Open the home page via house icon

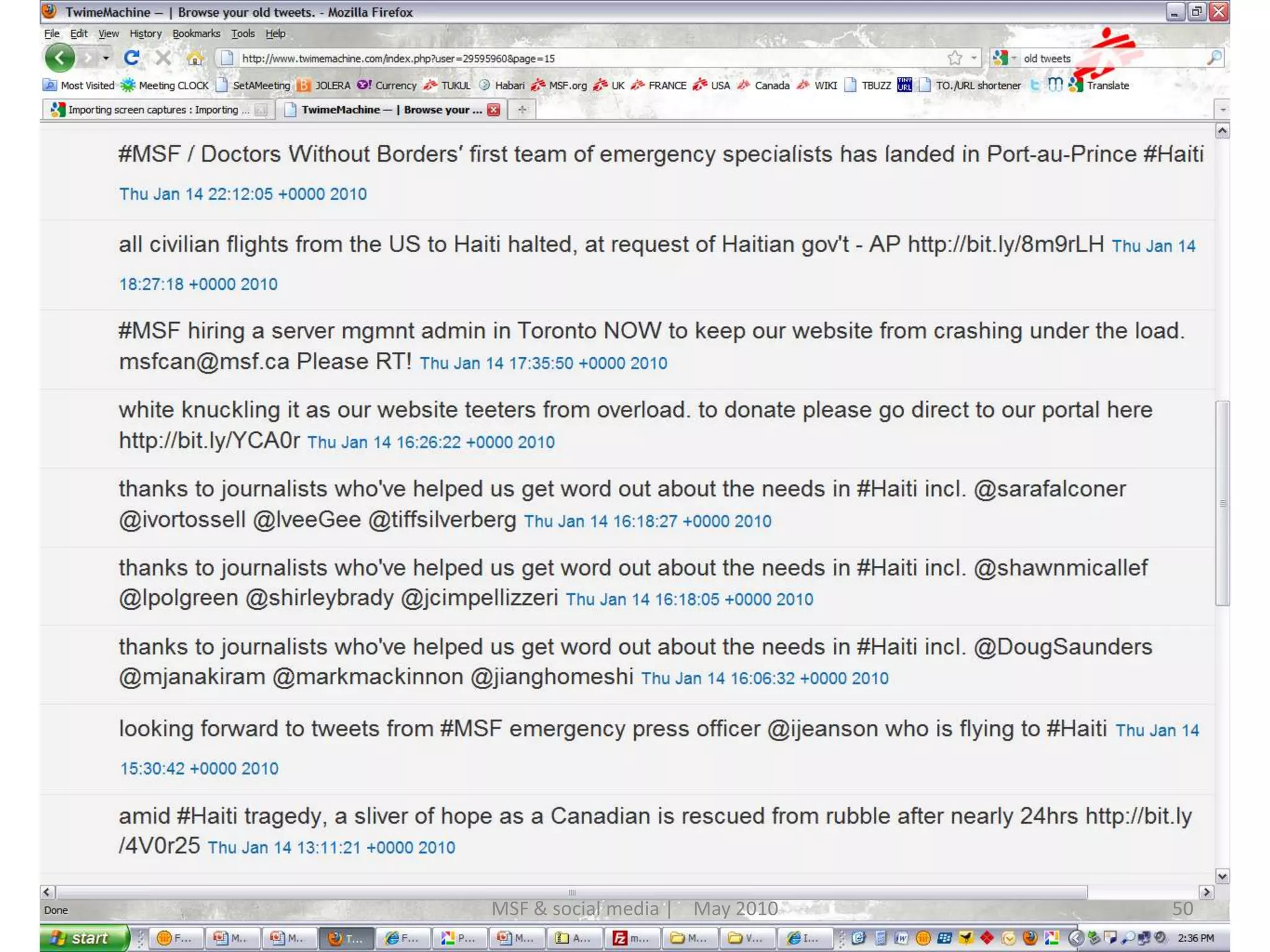(x=195, y=59)
